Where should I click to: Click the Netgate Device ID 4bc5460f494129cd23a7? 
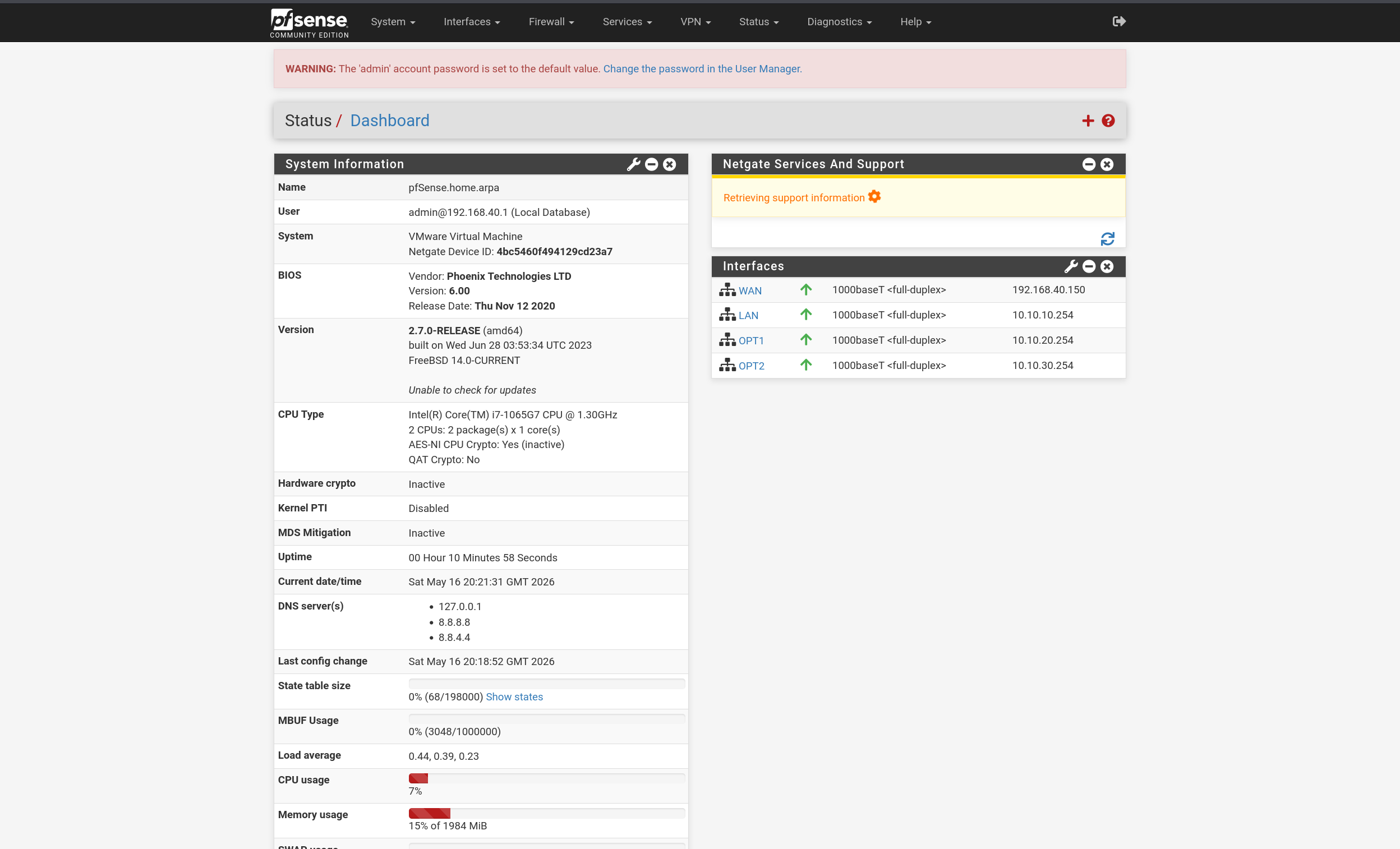click(x=554, y=252)
